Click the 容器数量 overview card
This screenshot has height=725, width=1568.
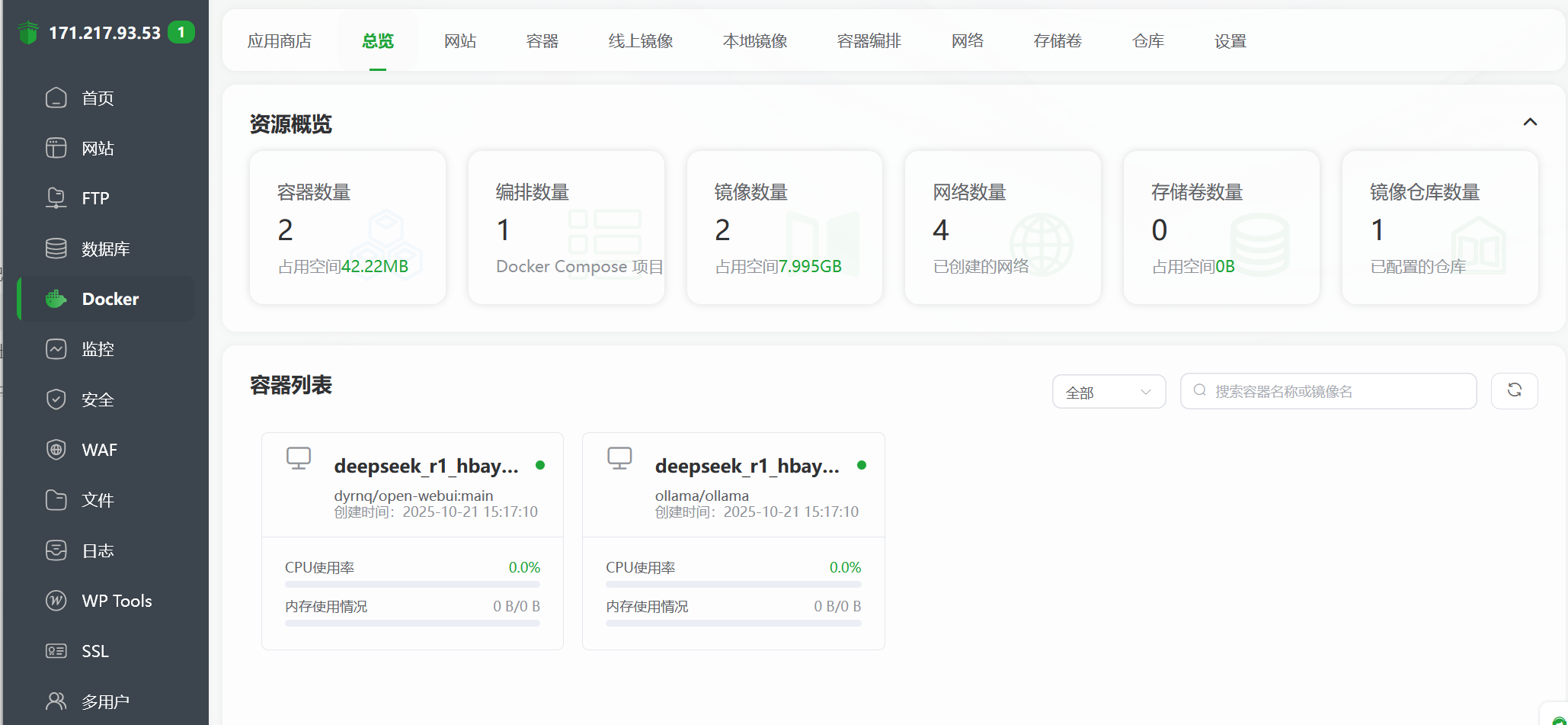pos(347,227)
